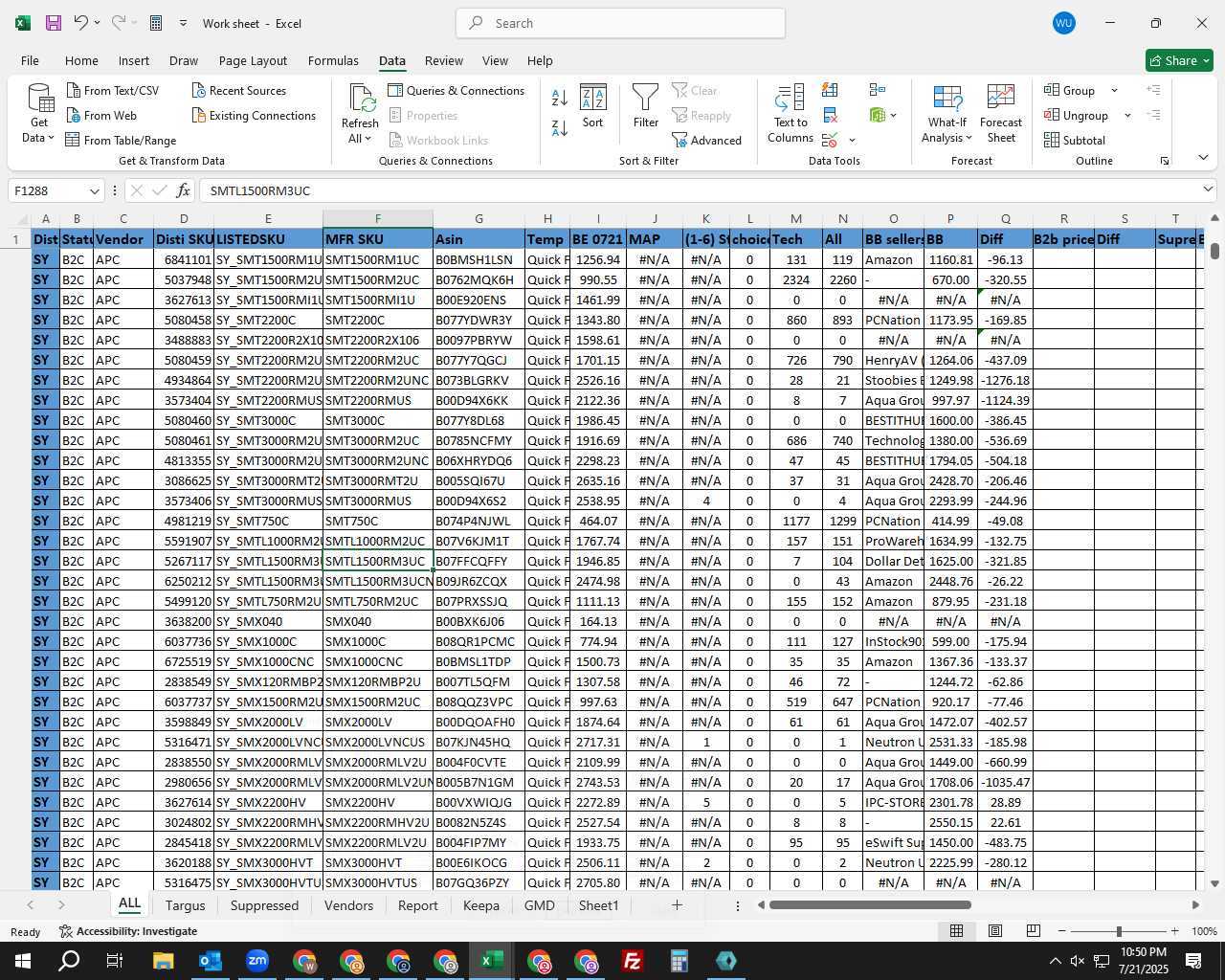Image resolution: width=1225 pixels, height=980 pixels.
Task: Open Outlook from the taskbar
Action: tap(210, 961)
